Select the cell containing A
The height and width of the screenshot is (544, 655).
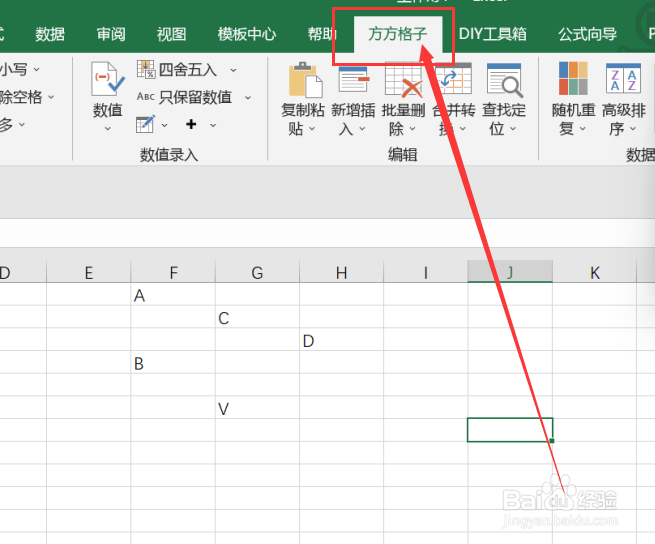[173, 295]
